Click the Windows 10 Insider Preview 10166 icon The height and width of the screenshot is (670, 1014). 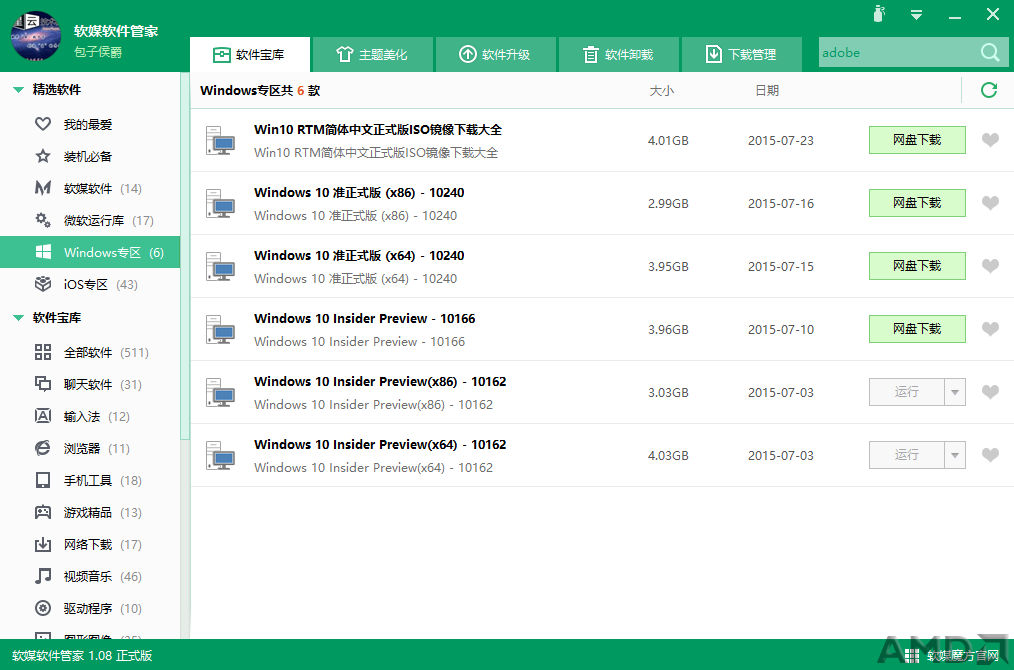[221, 329]
